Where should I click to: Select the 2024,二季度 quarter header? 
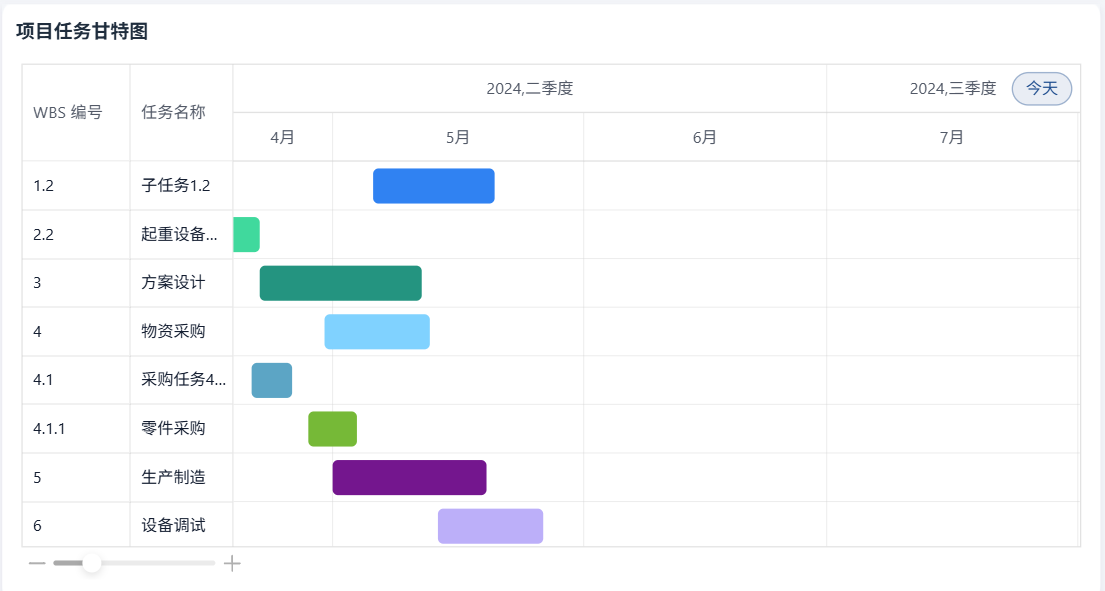529,89
